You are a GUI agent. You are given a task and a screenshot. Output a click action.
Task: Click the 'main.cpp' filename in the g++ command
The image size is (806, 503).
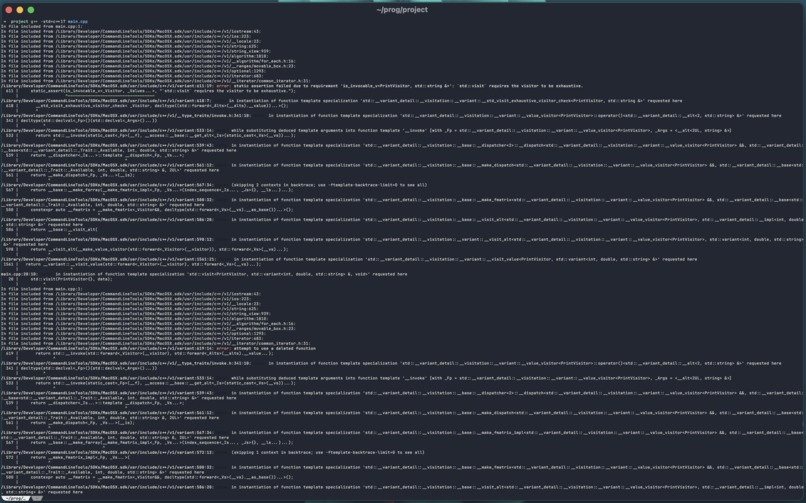coord(78,22)
